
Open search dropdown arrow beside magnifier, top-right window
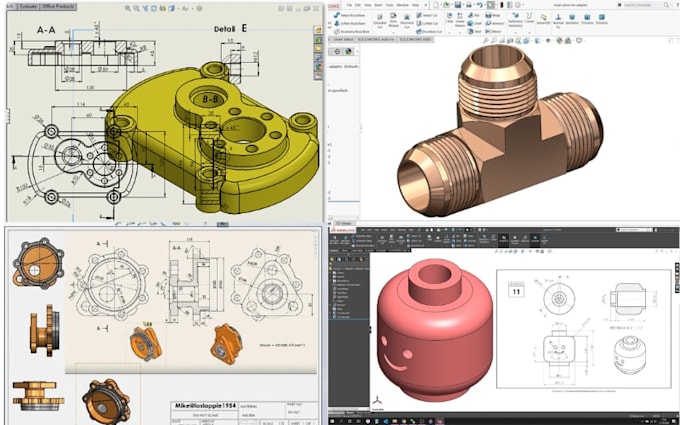(671, 5)
